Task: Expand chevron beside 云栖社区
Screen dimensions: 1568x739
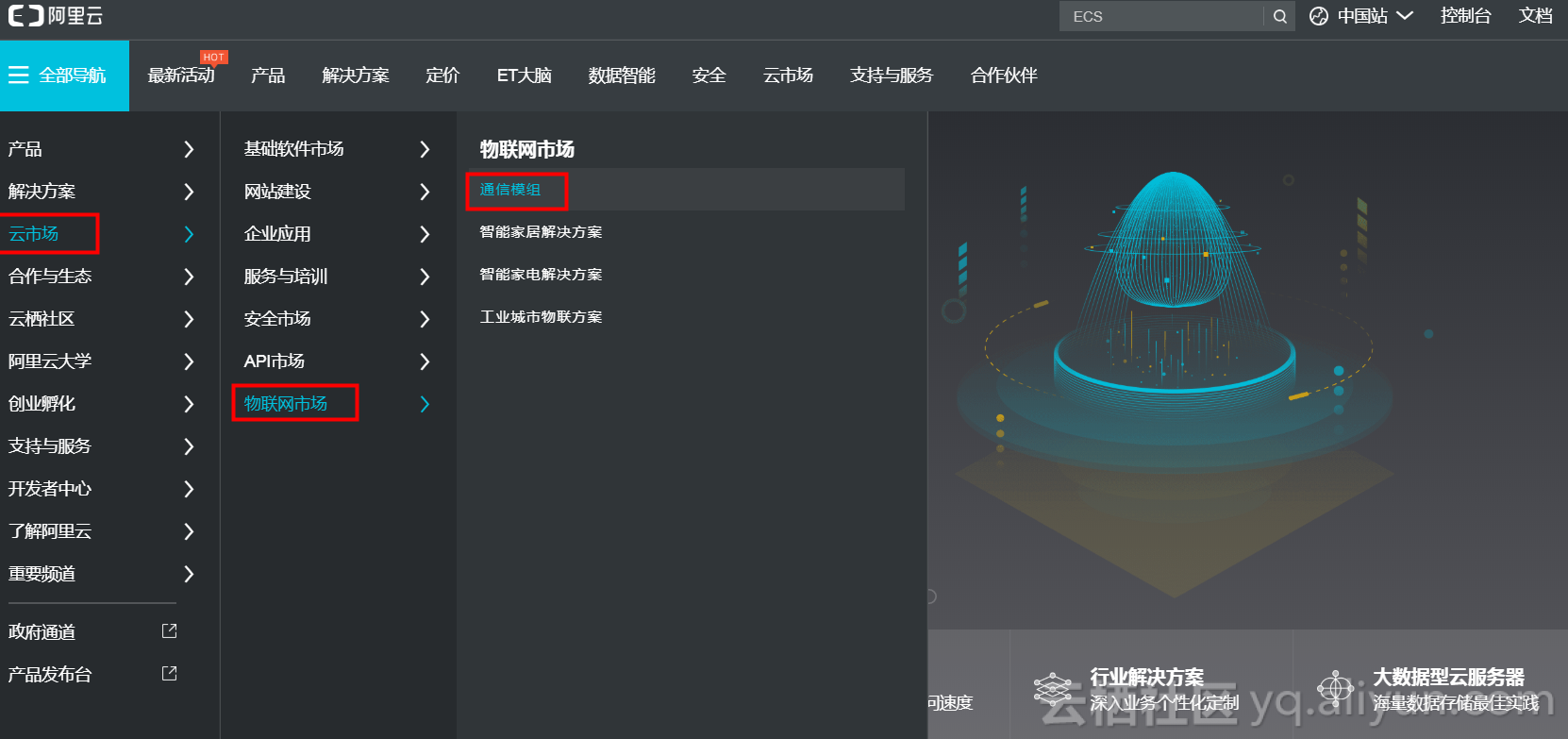Action: (189, 319)
